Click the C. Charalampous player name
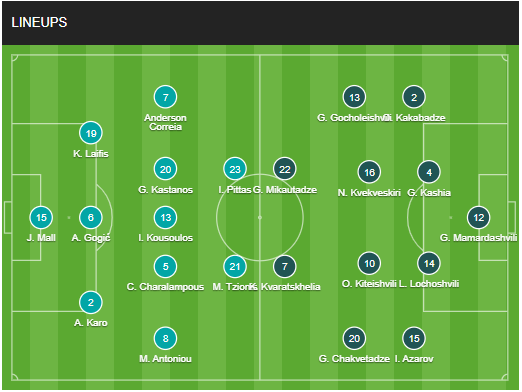Screen dimensions: 522x392 click(x=165, y=287)
